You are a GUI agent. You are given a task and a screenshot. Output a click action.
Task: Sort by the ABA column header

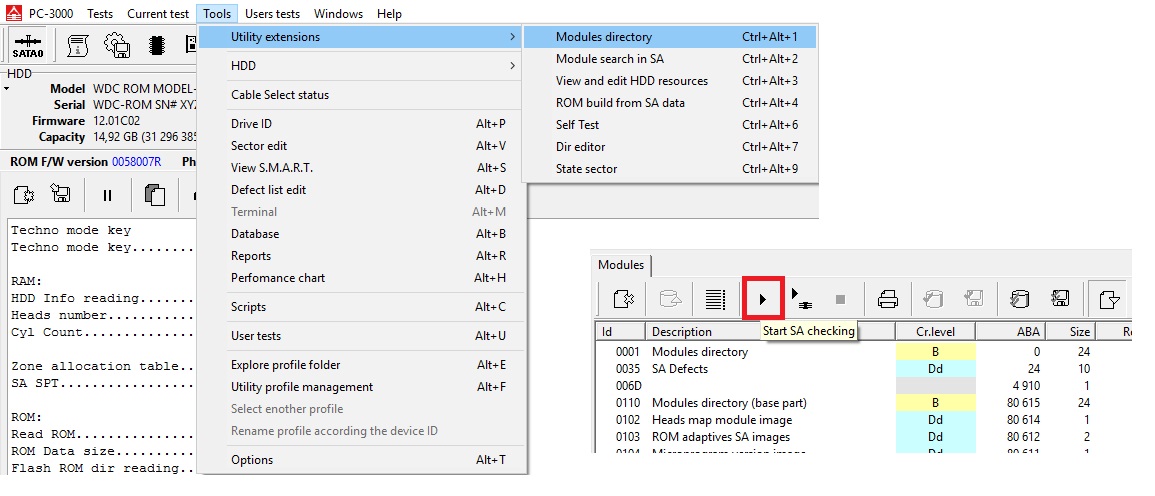pyautogui.click(x=1011, y=332)
